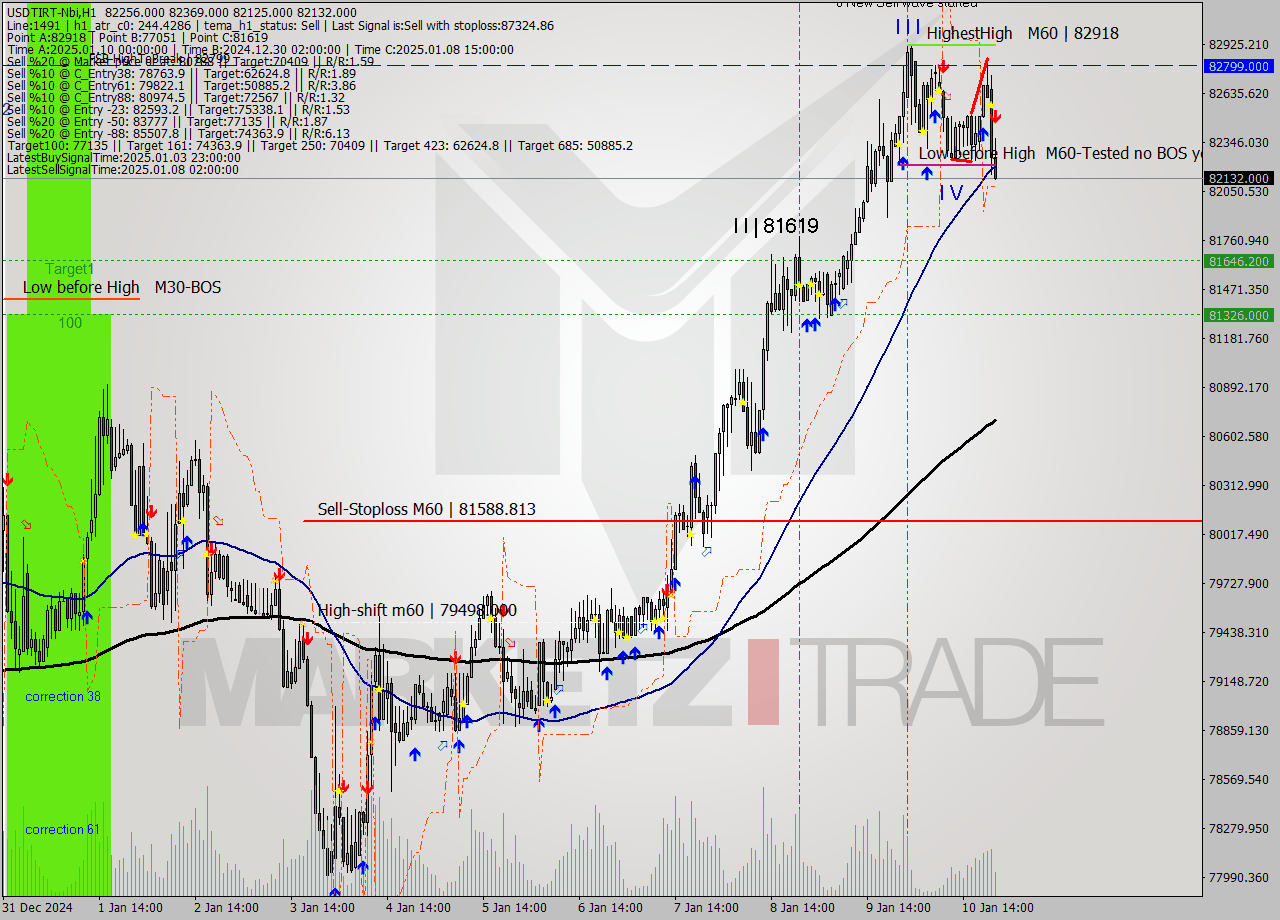Click the 82346.000 price axis label

coord(1239,142)
